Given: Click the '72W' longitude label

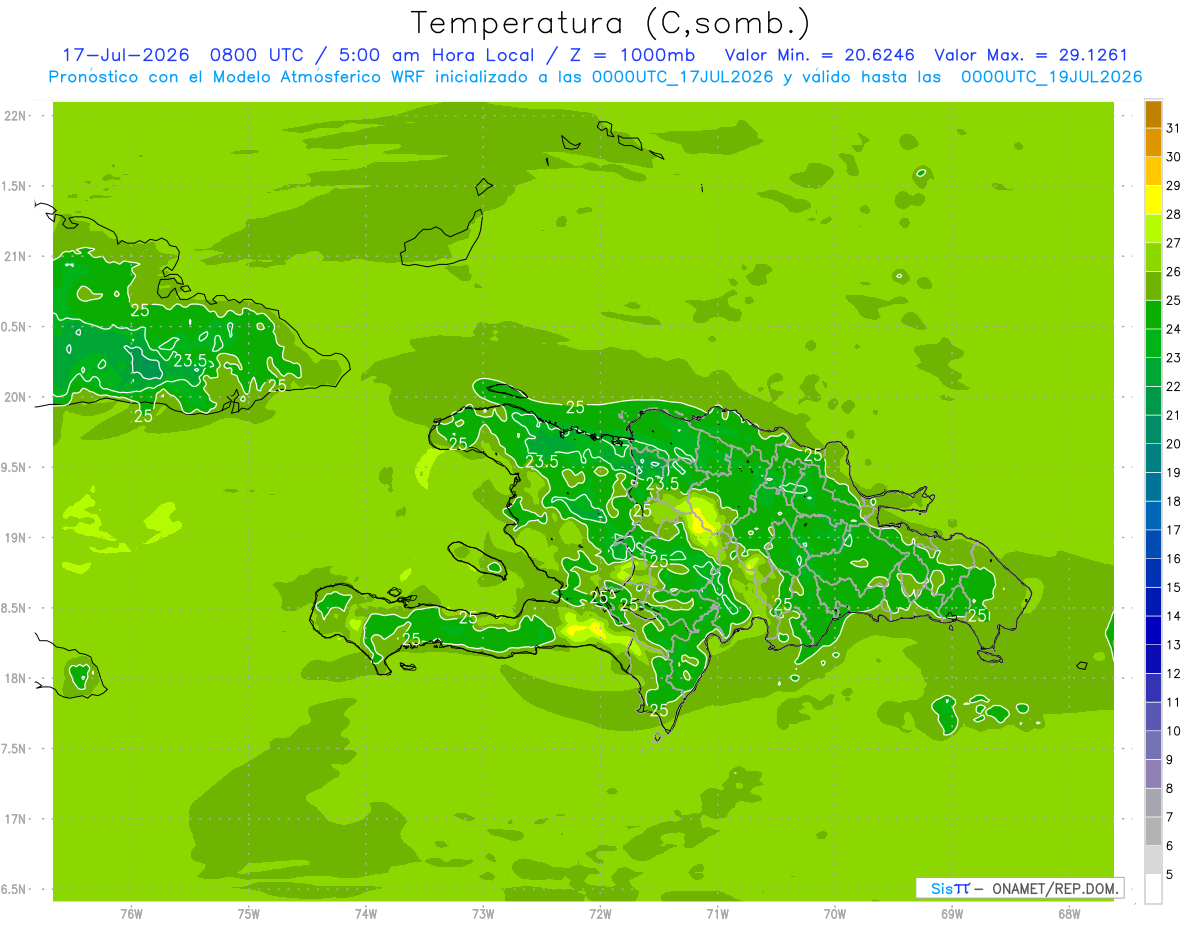Looking at the screenshot, I should pos(600,914).
